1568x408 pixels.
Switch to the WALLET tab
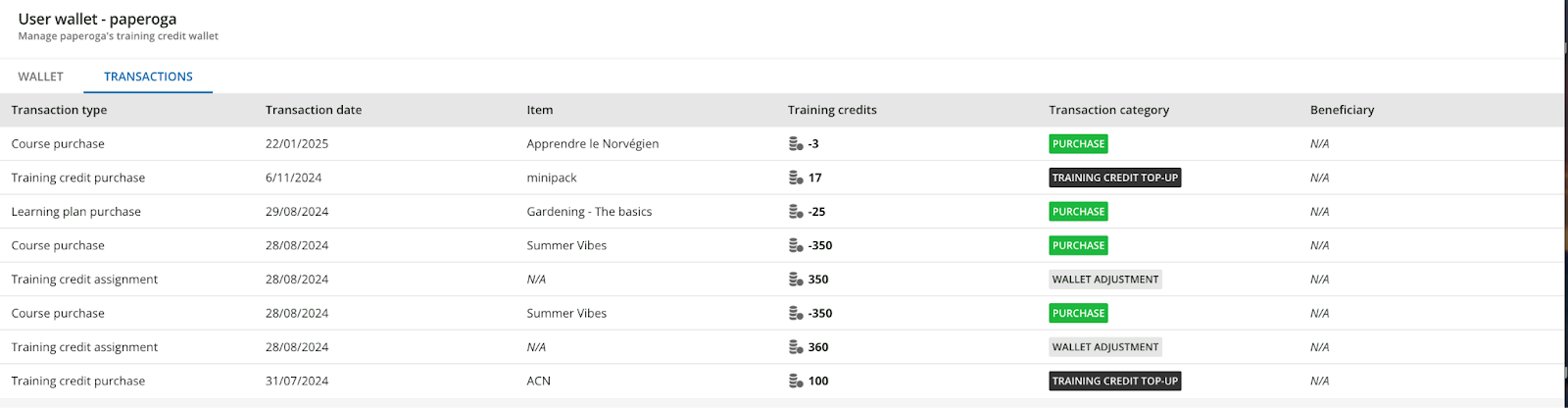click(x=40, y=76)
